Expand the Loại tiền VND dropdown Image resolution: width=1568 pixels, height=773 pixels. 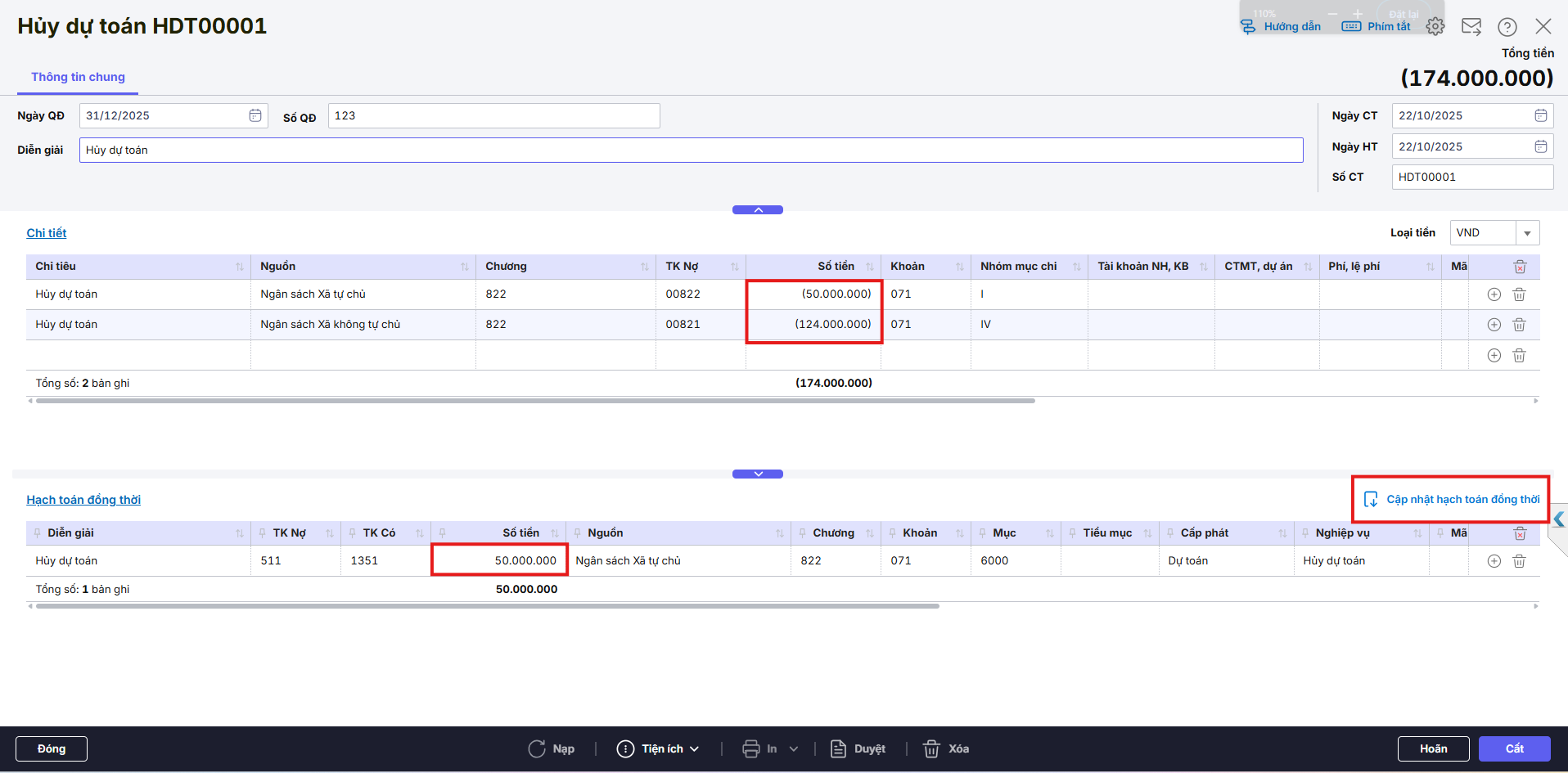(x=1526, y=233)
